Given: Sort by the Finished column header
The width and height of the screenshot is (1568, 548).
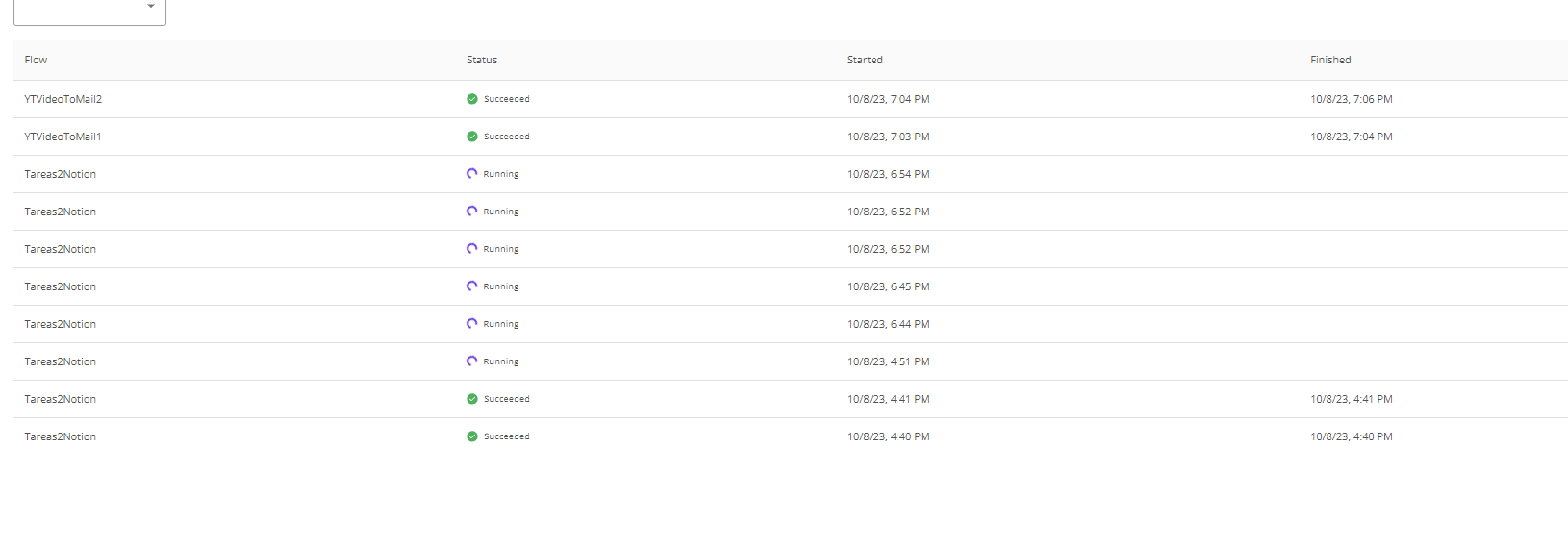Looking at the screenshot, I should (1330, 60).
